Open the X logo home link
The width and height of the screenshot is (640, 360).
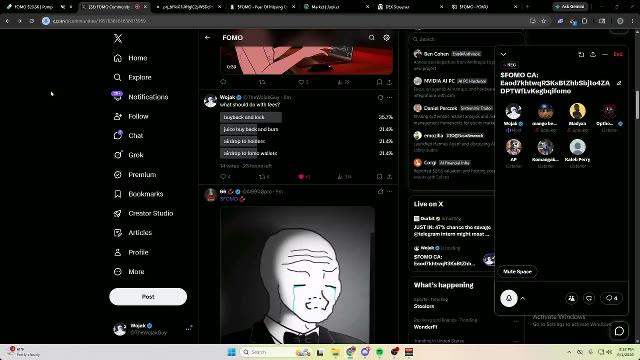[118, 38]
